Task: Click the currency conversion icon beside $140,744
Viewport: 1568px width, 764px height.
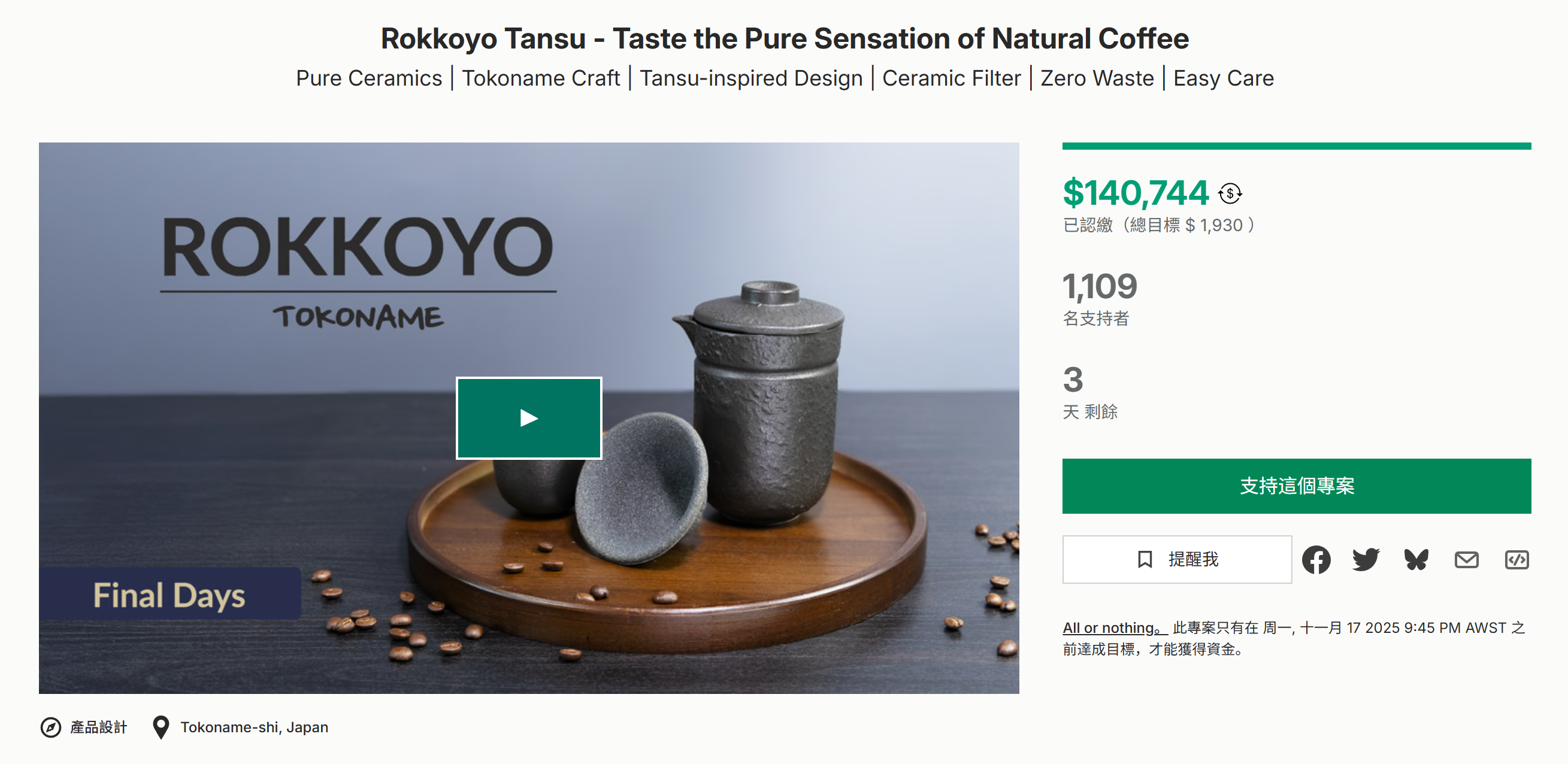Action: pyautogui.click(x=1230, y=194)
